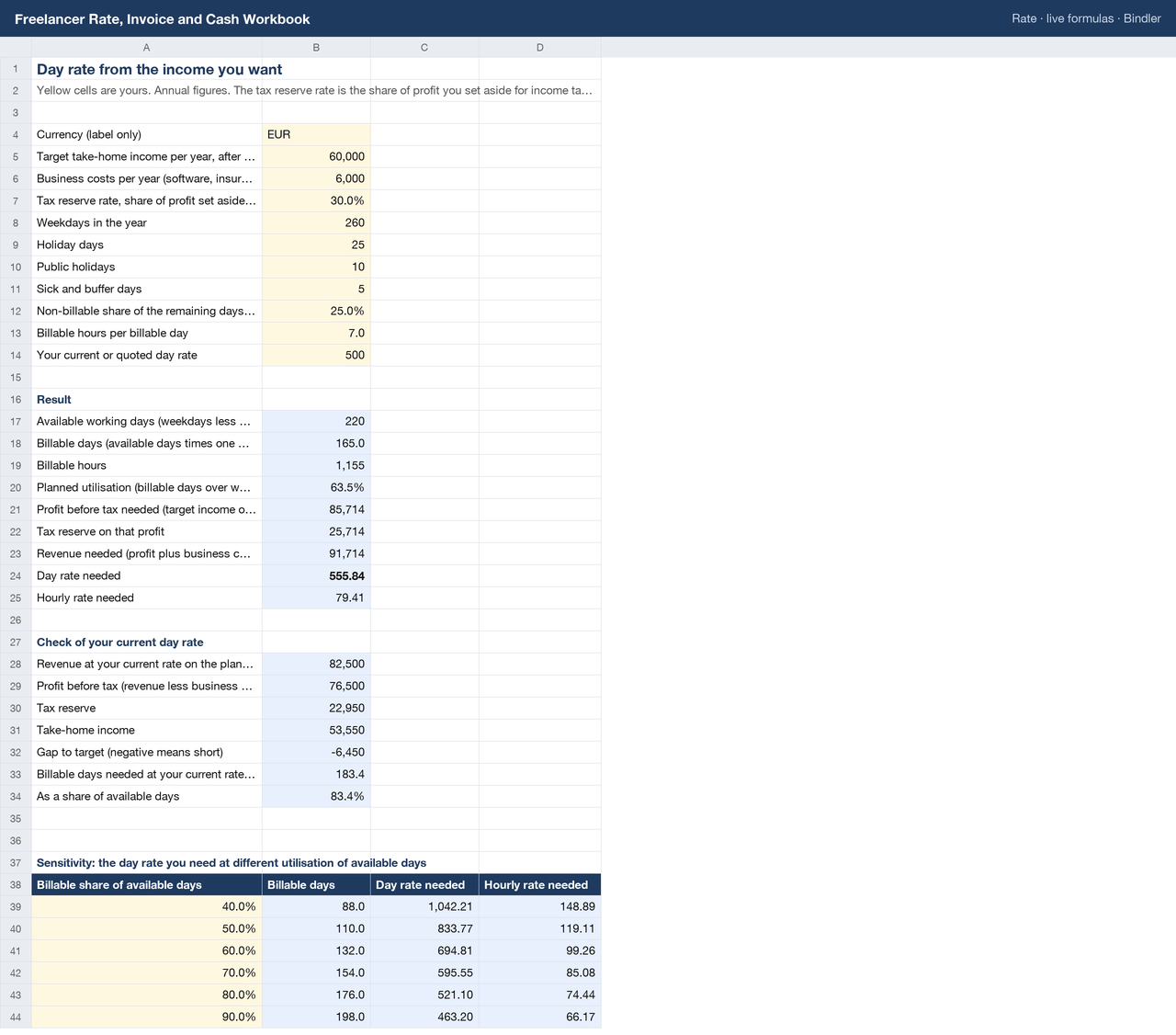Select planned utilisation 63.5%

316,487
